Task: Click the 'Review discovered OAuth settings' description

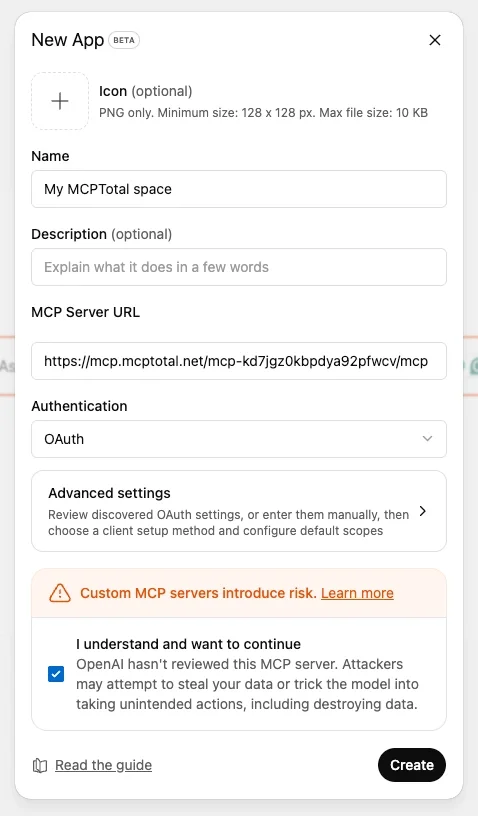Action: point(228,522)
